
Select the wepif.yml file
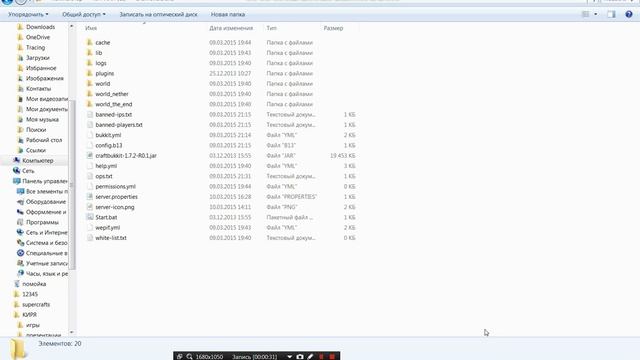(x=107, y=228)
